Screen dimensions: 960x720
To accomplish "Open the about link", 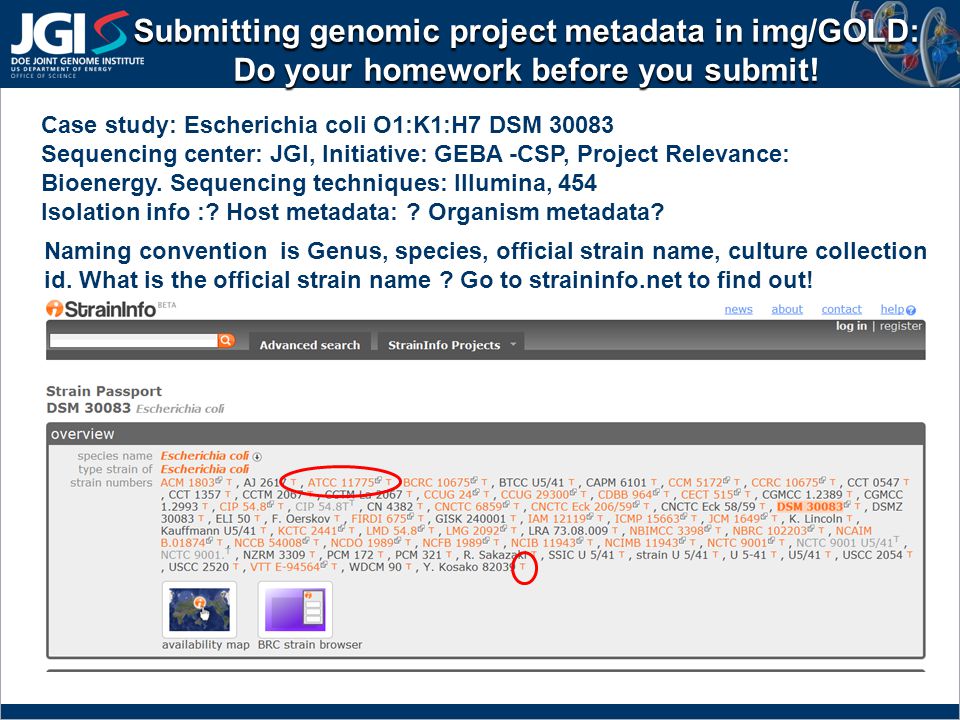I will (x=787, y=309).
